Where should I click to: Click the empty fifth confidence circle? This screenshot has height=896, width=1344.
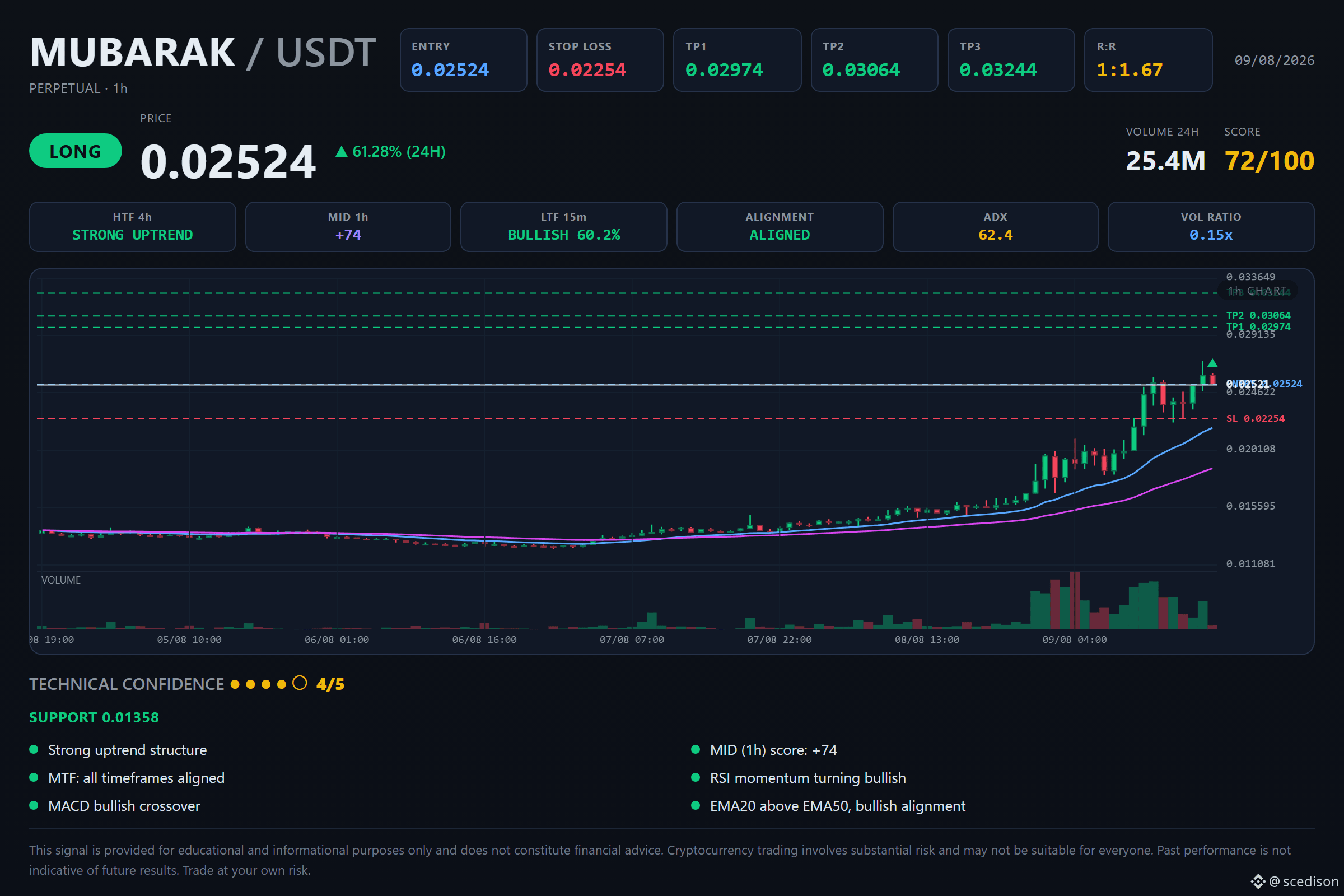(300, 683)
